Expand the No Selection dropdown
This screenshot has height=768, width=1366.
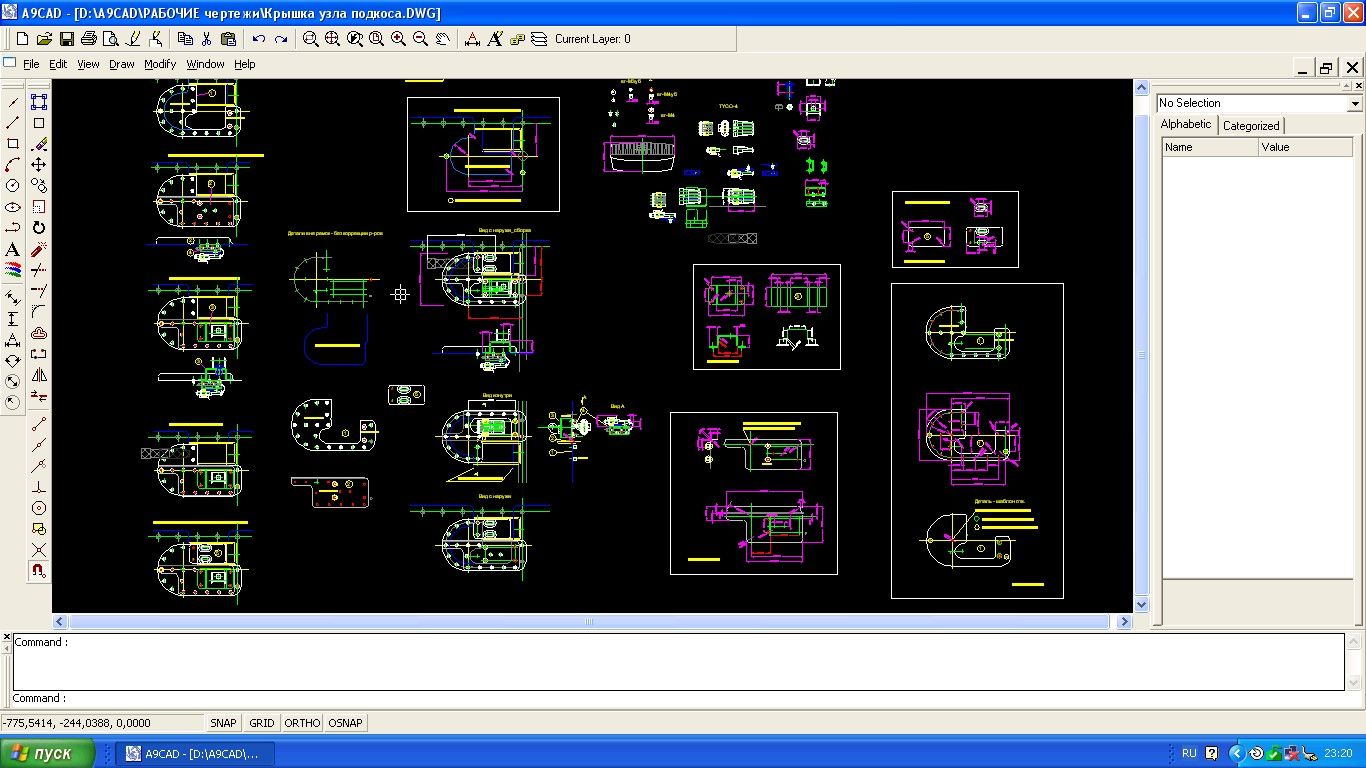point(1355,104)
